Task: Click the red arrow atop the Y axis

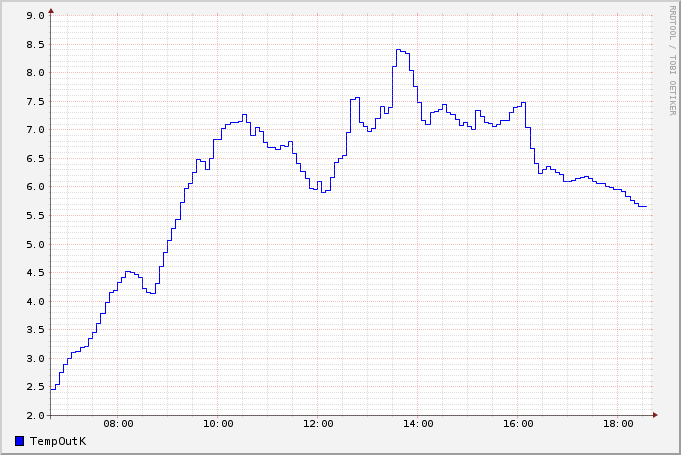Action: click(51, 10)
